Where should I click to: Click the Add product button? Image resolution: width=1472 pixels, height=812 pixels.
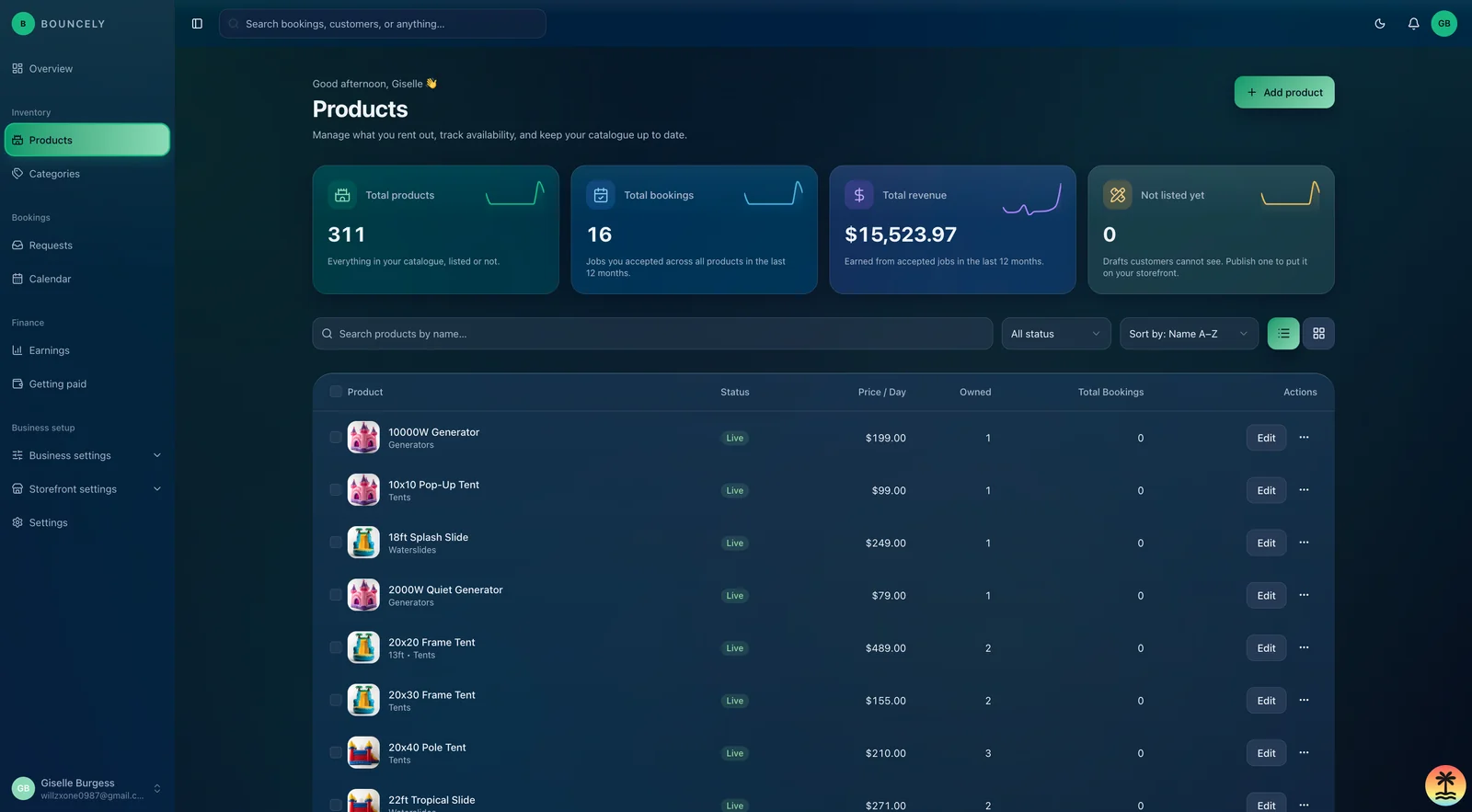pyautogui.click(x=1284, y=92)
